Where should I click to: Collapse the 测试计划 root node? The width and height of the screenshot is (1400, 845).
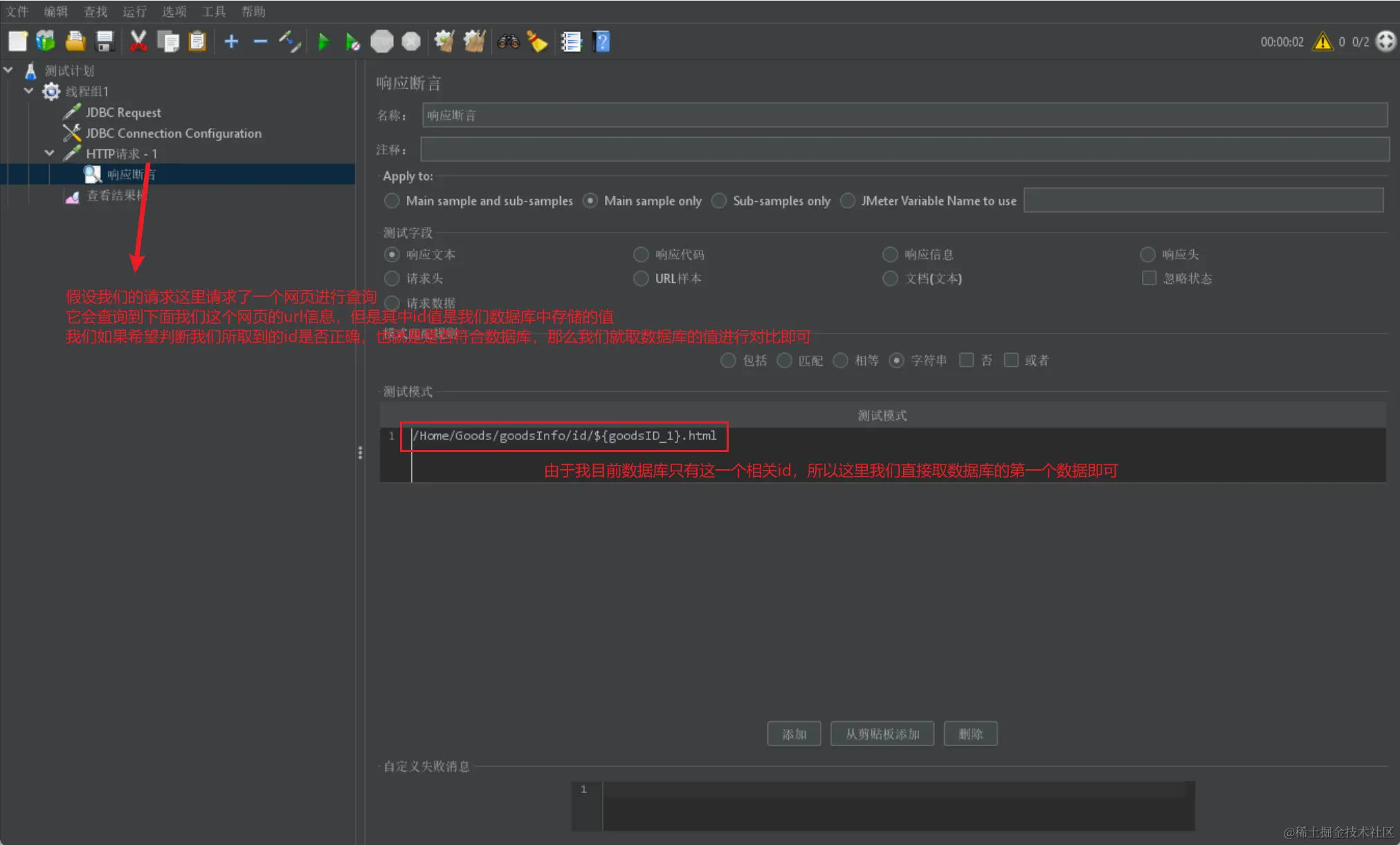(8, 70)
